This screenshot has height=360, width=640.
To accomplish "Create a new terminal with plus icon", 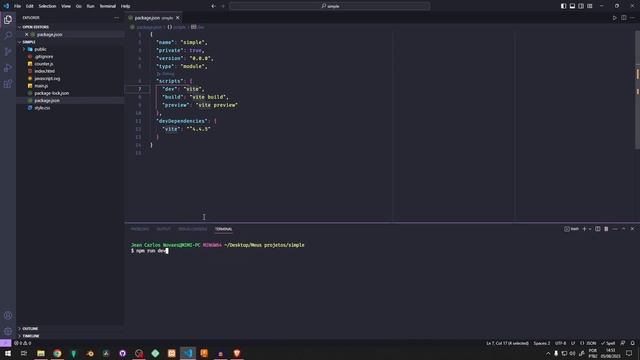I will click(584, 229).
